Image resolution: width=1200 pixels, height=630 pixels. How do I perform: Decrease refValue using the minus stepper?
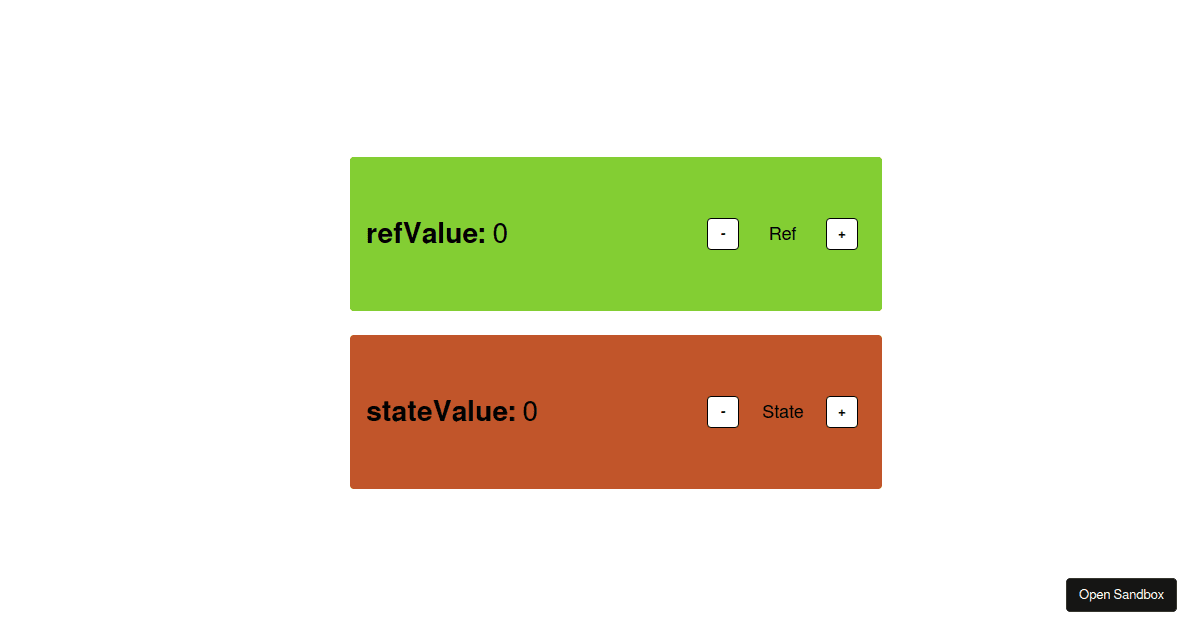pyautogui.click(x=722, y=233)
